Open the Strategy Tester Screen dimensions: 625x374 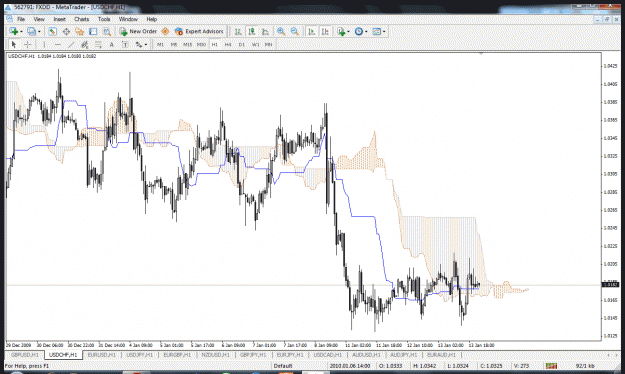107,31
